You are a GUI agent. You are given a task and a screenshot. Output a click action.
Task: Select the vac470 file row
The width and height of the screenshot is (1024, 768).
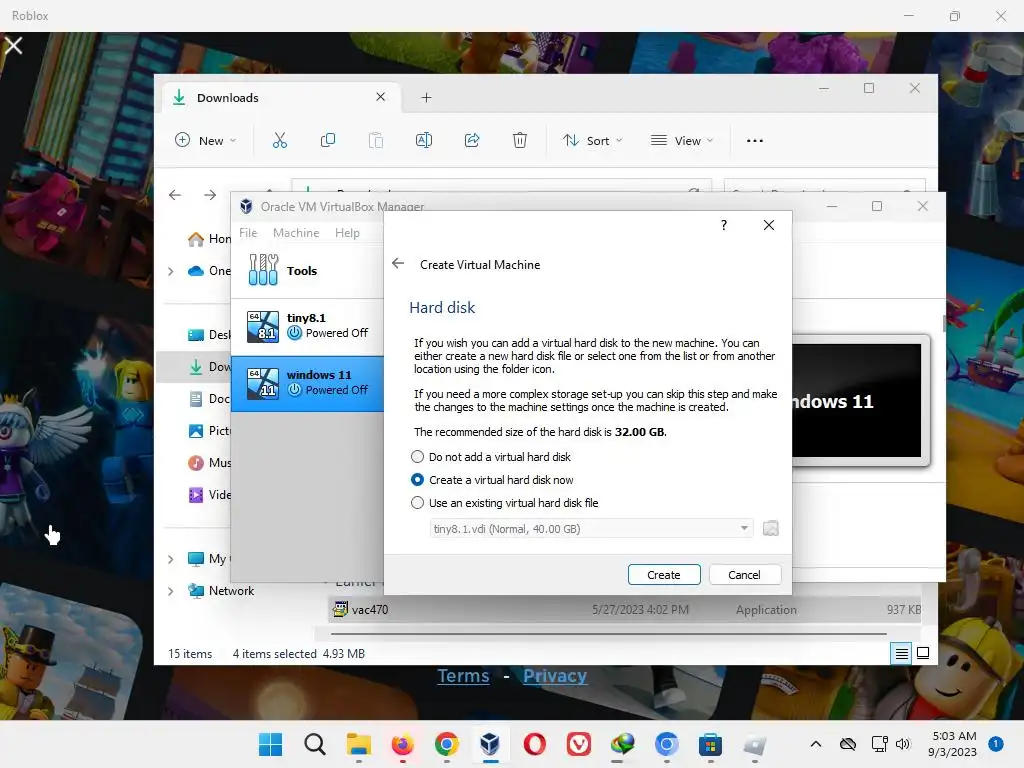[x=626, y=610]
